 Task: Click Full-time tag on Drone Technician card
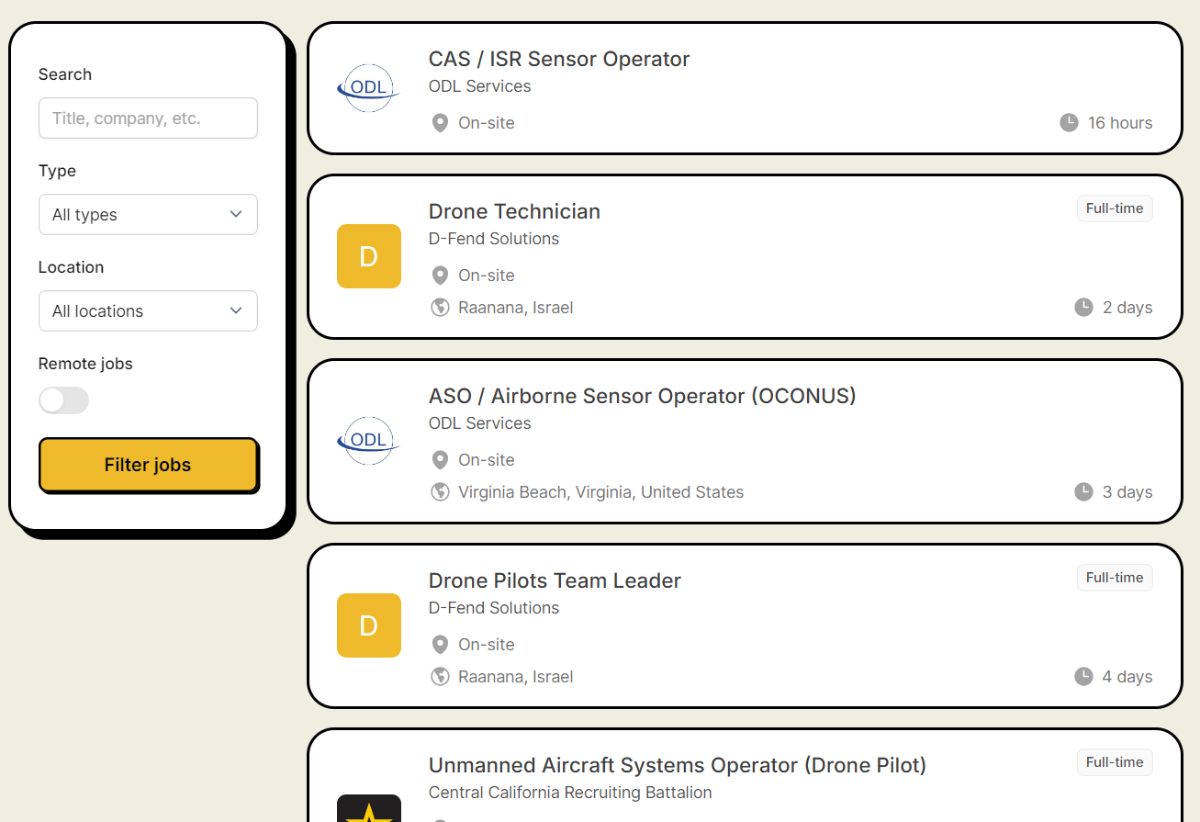1114,208
